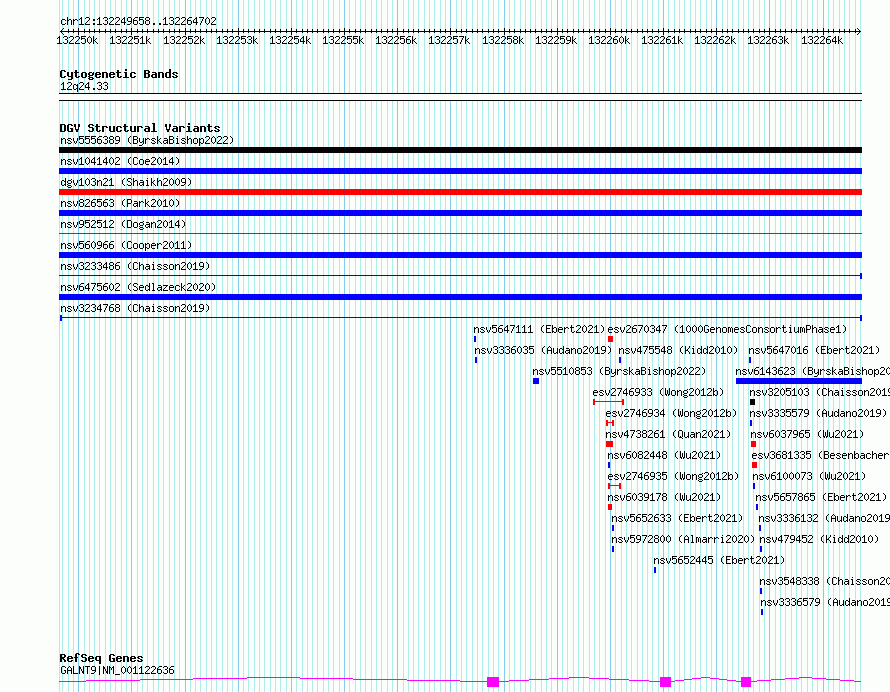Image resolution: width=890 pixels, height=692 pixels.
Task: Select nsv5647016 (Ebert2021) label
Action: pos(814,350)
